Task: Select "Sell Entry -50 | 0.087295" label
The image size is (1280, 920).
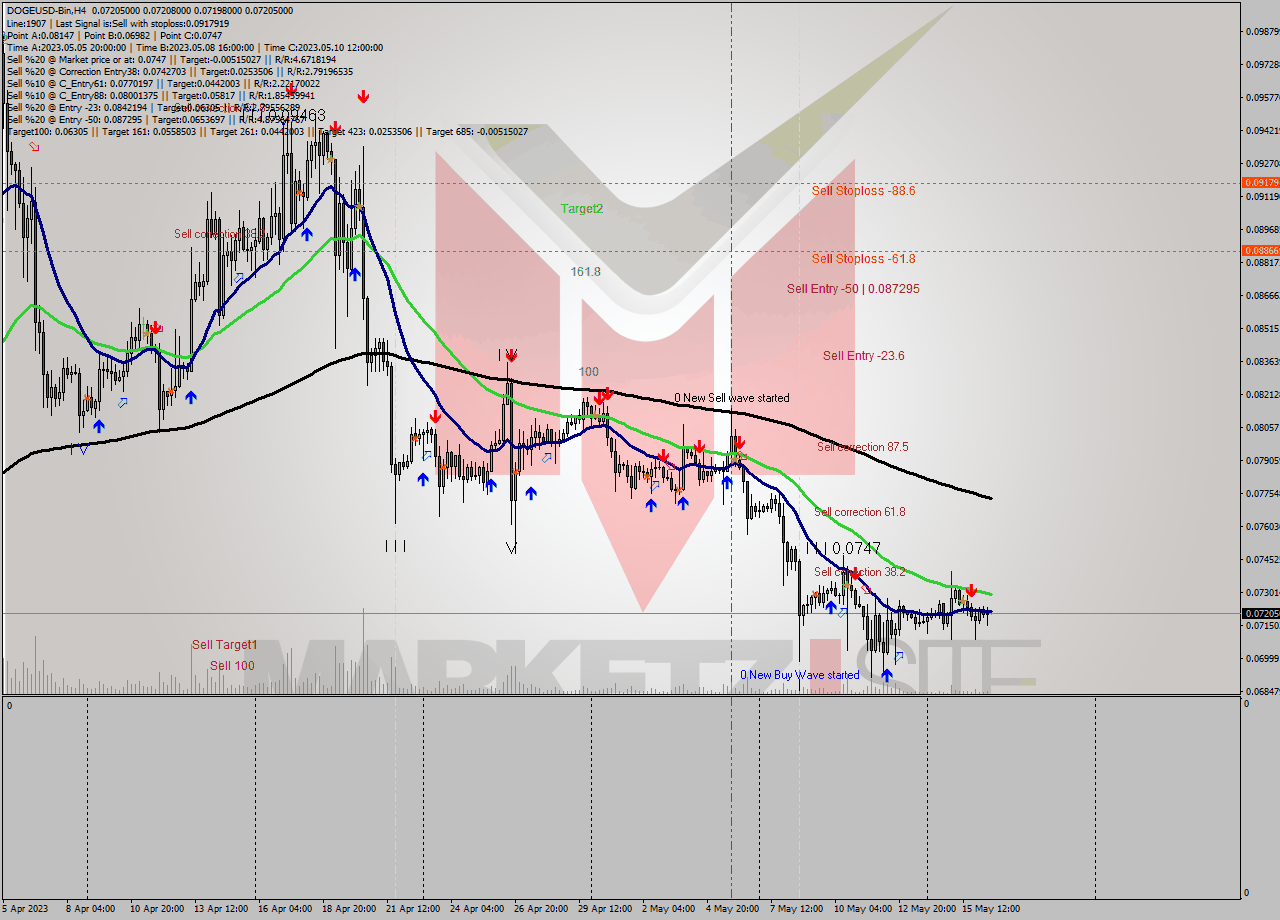Action: tap(853, 289)
